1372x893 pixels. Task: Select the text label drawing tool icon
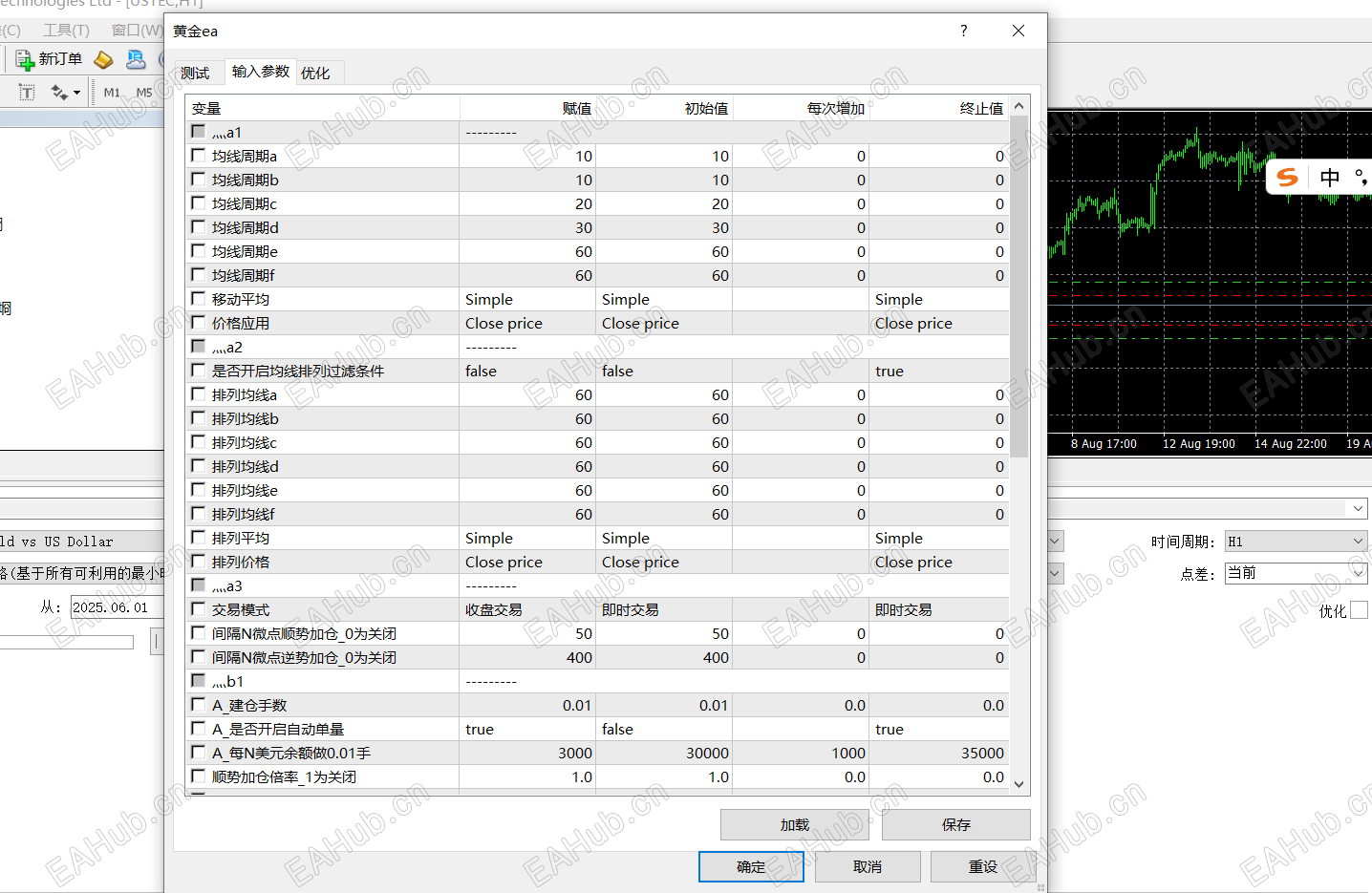click(x=27, y=93)
